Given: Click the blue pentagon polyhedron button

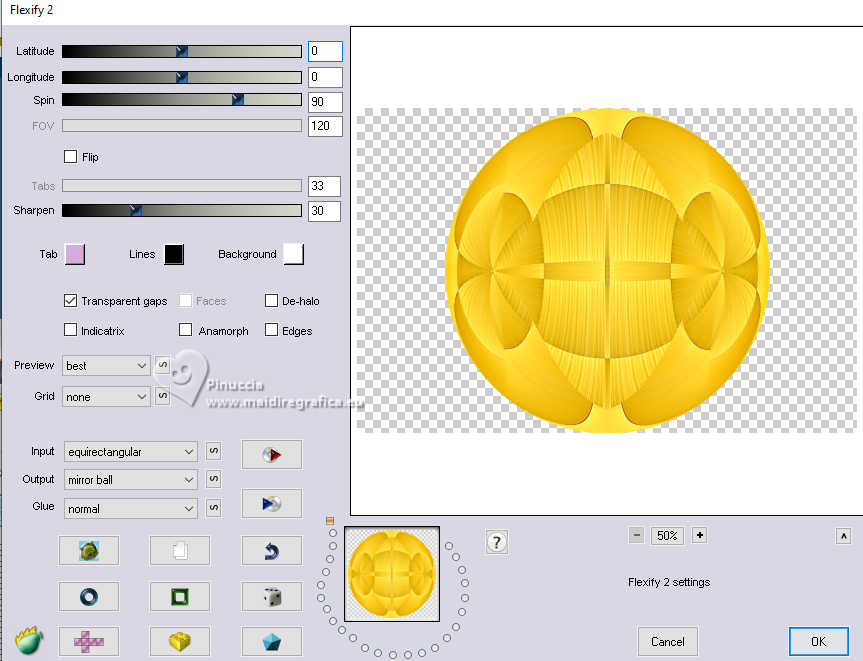Looking at the screenshot, I should click(271, 641).
